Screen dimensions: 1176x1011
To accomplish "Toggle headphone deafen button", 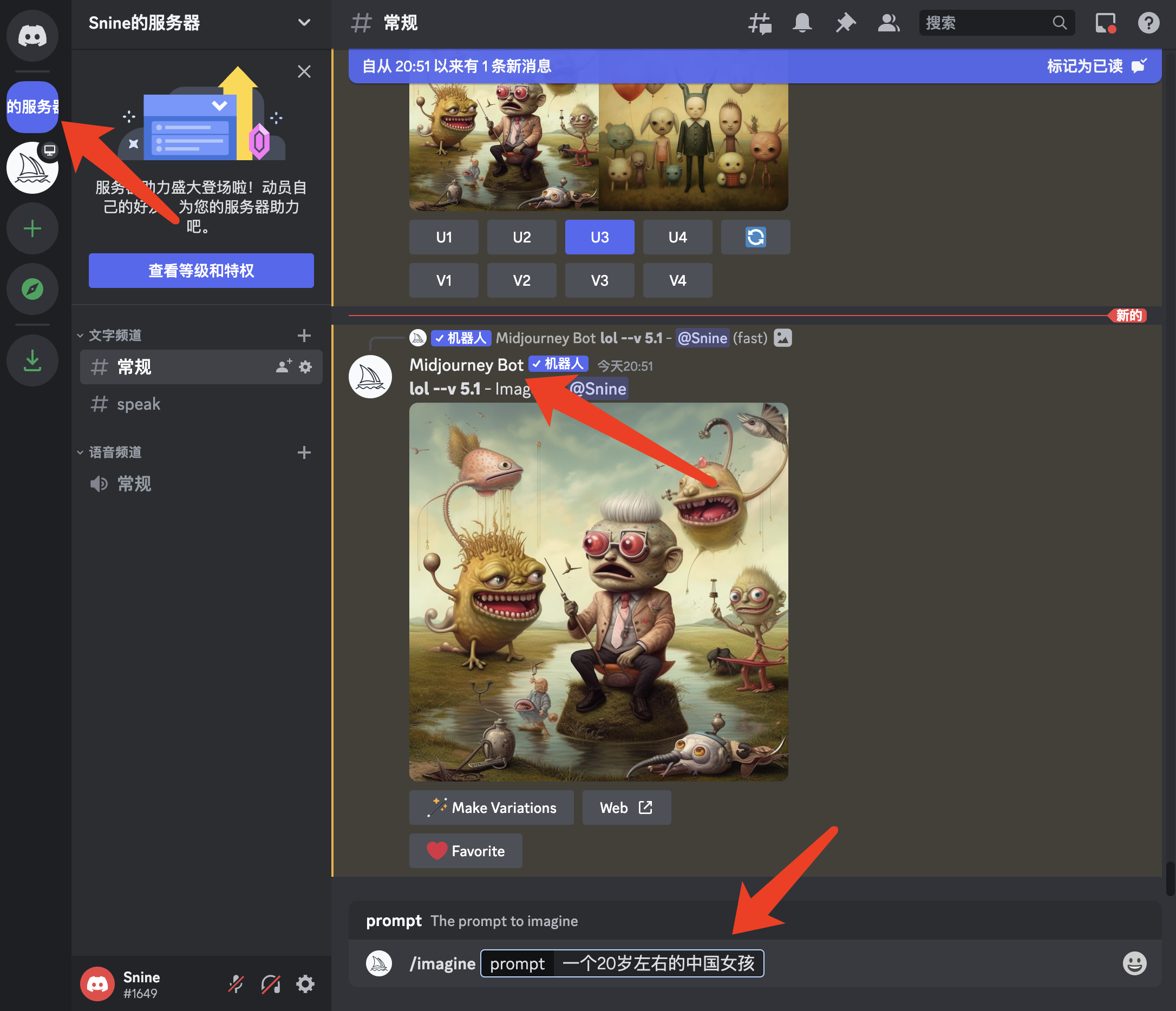I will [271, 984].
